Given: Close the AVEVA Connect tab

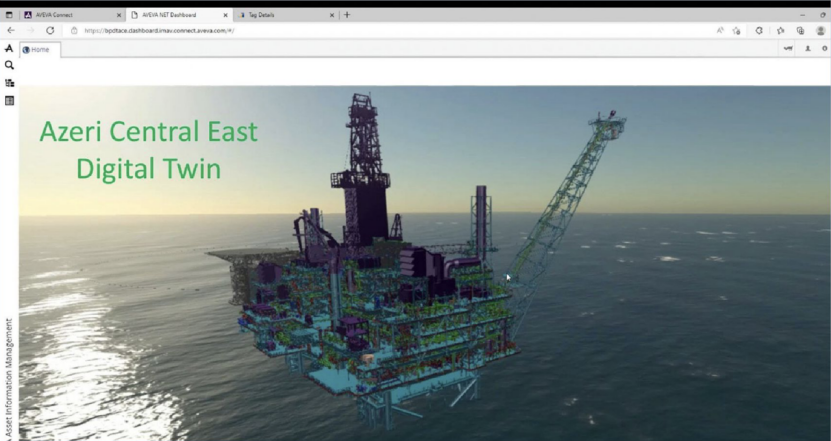Looking at the screenshot, I should point(119,15).
